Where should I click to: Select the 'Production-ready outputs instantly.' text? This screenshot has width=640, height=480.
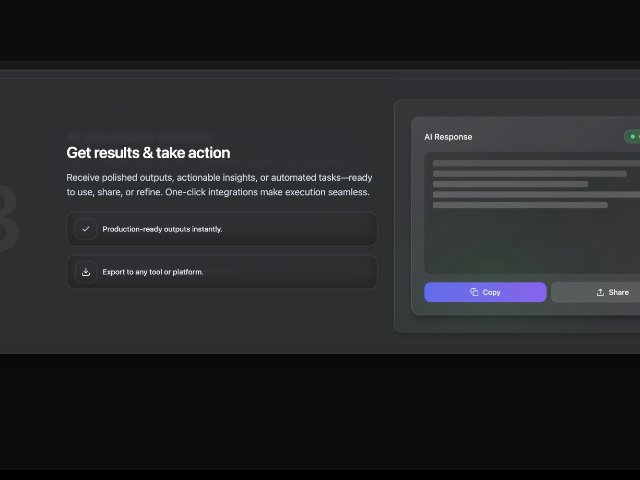[x=162, y=229]
